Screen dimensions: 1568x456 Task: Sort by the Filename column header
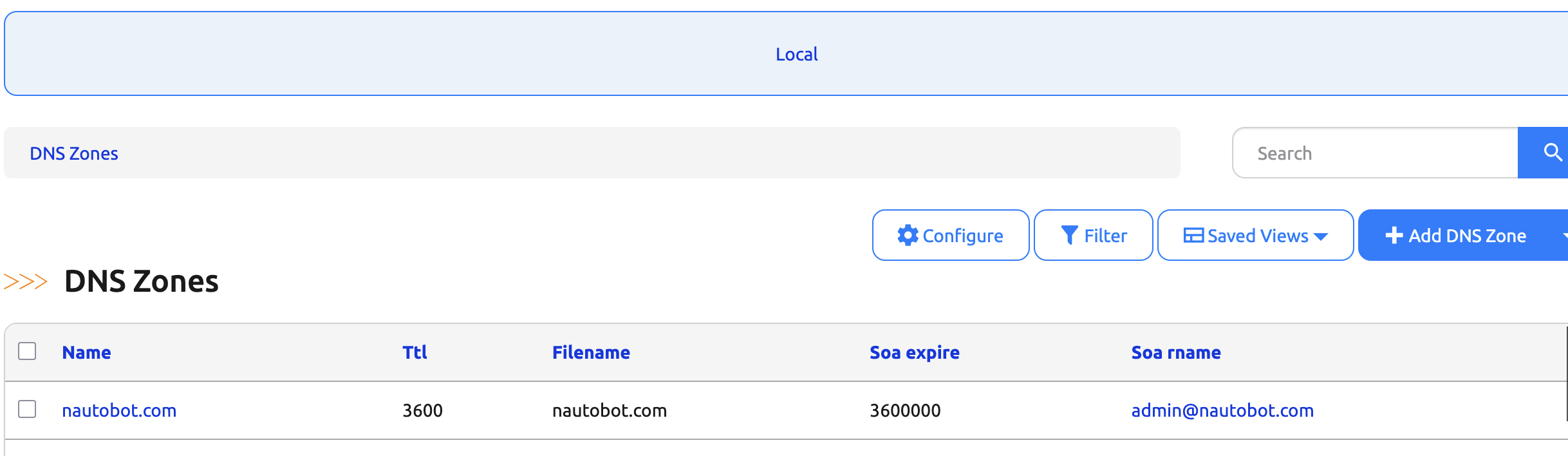coord(591,352)
